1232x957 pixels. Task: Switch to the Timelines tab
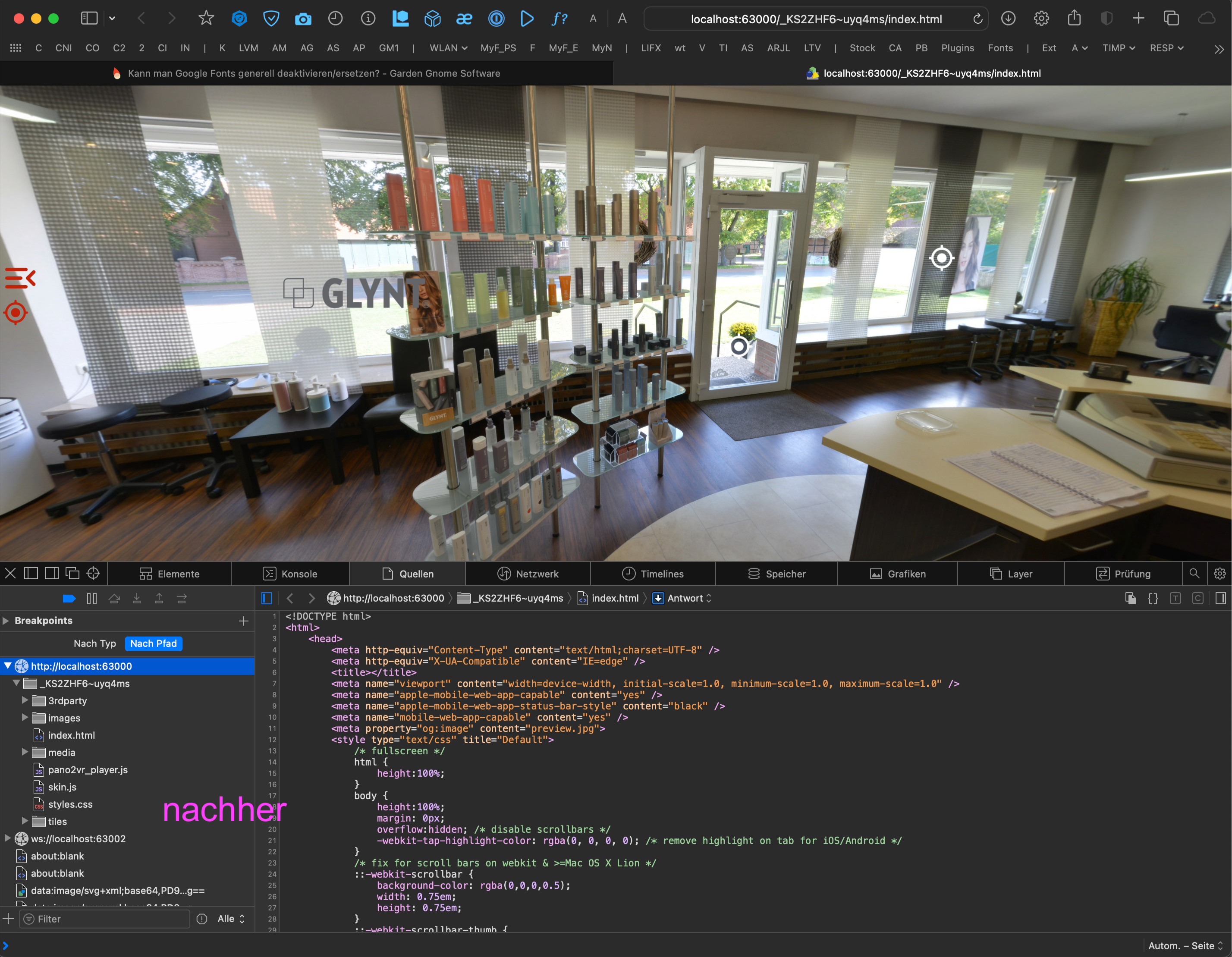point(653,574)
